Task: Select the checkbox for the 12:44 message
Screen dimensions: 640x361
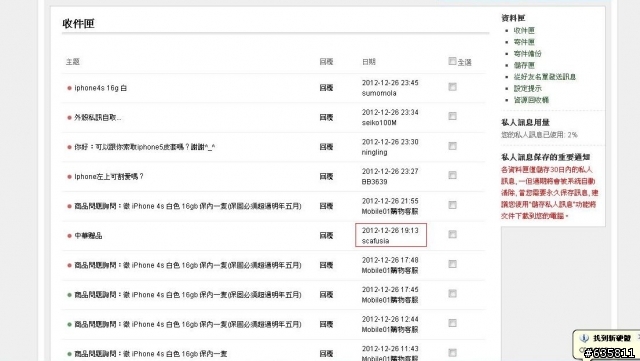Action: (x=452, y=323)
